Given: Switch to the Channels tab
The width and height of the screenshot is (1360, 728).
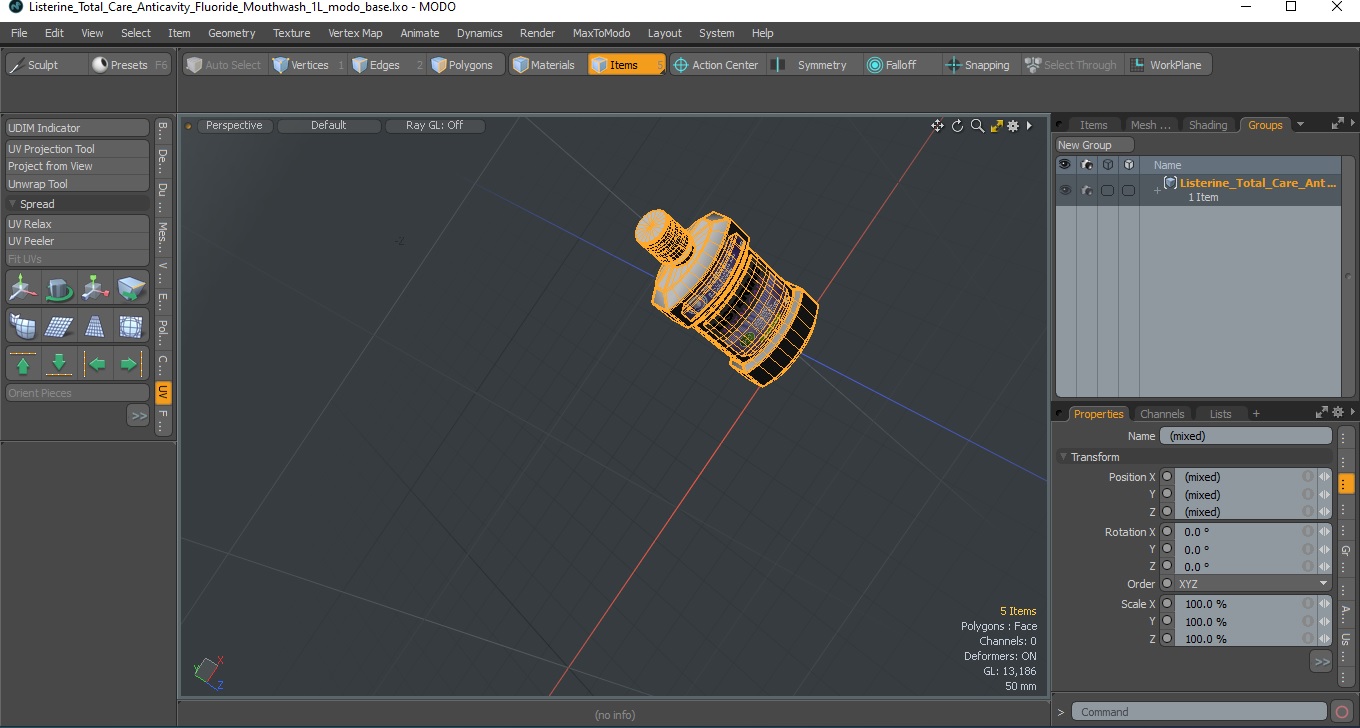Looking at the screenshot, I should pyautogui.click(x=1162, y=414).
